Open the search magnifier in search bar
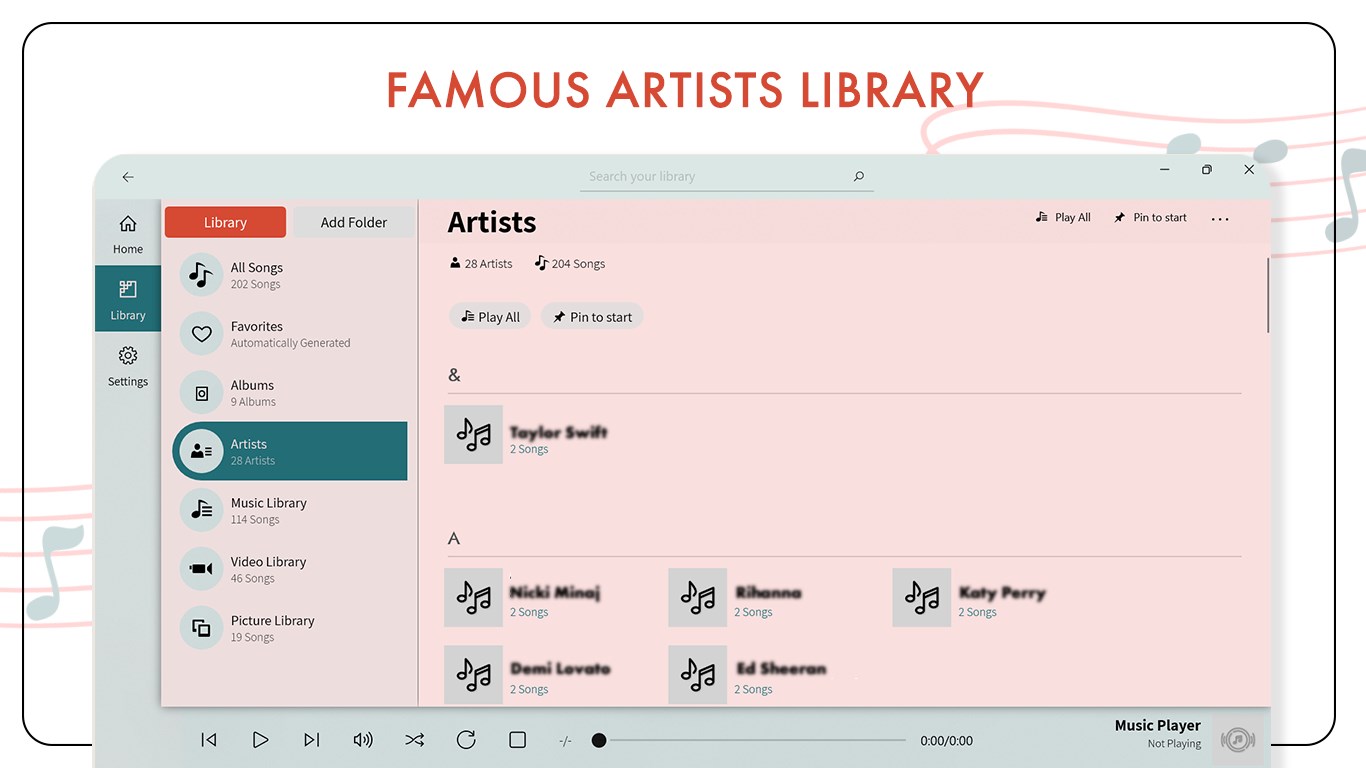1366x768 pixels. [858, 176]
